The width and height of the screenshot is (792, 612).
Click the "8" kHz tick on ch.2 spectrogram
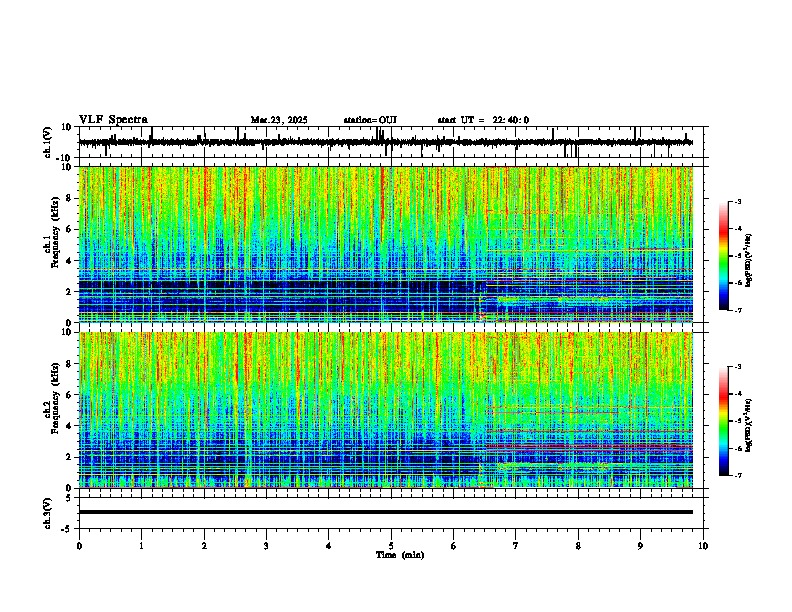point(69,364)
